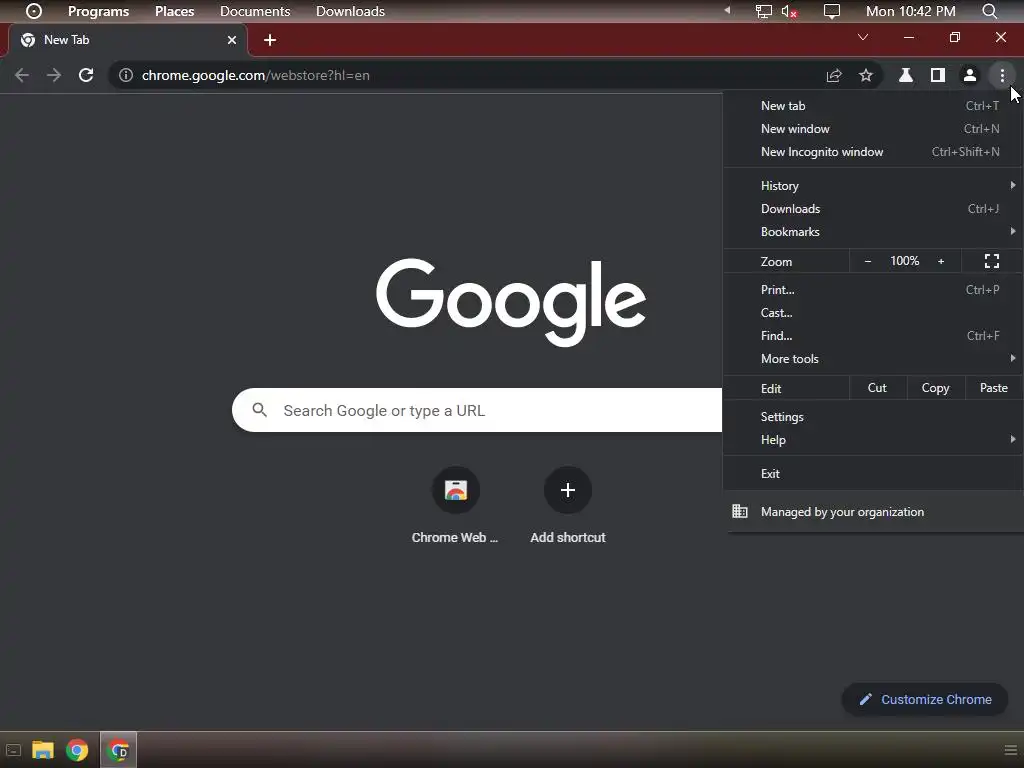
Task: Enter fullscreen mode from Zoom row
Action: pos(992,261)
